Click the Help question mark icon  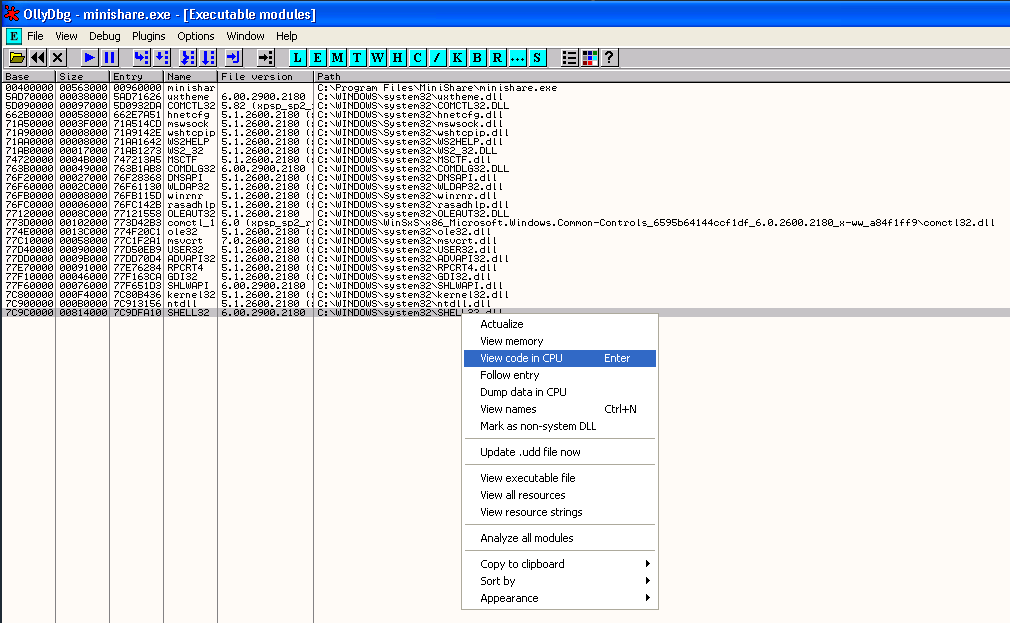(x=609, y=58)
